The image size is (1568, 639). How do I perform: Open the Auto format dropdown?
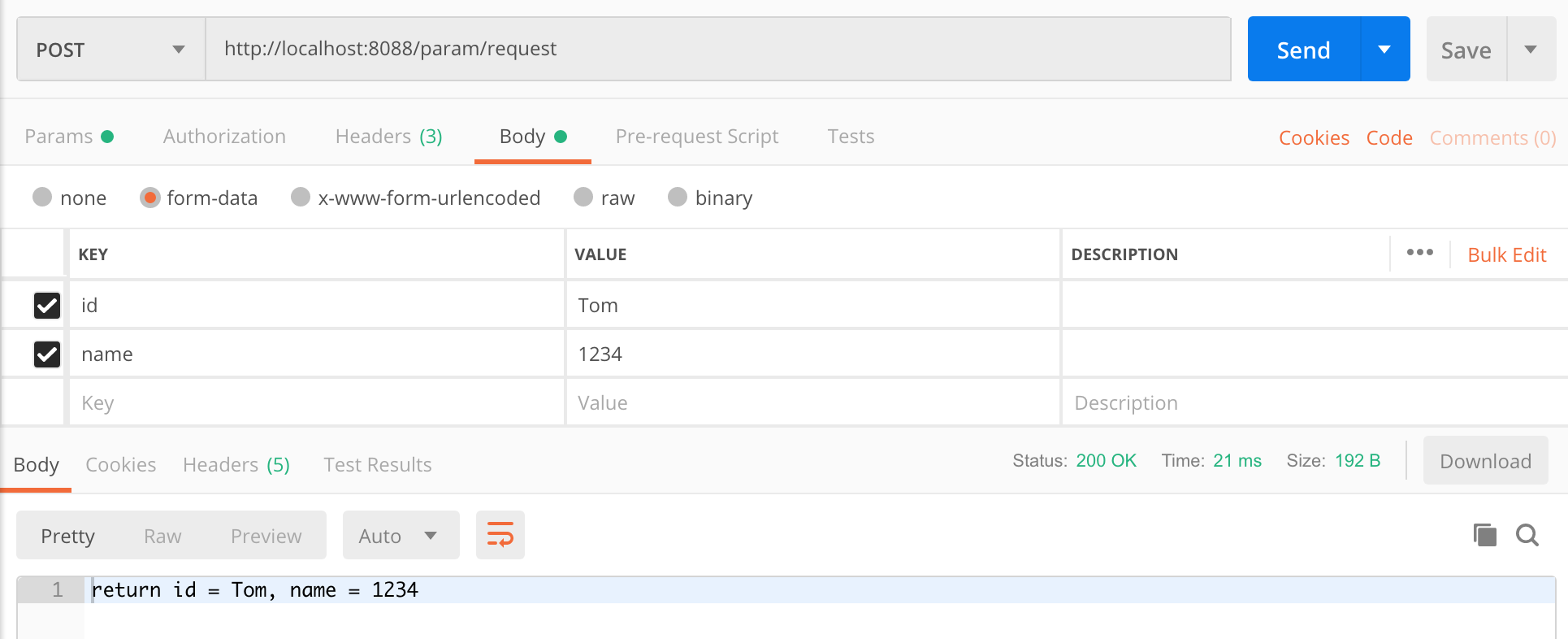(x=401, y=535)
